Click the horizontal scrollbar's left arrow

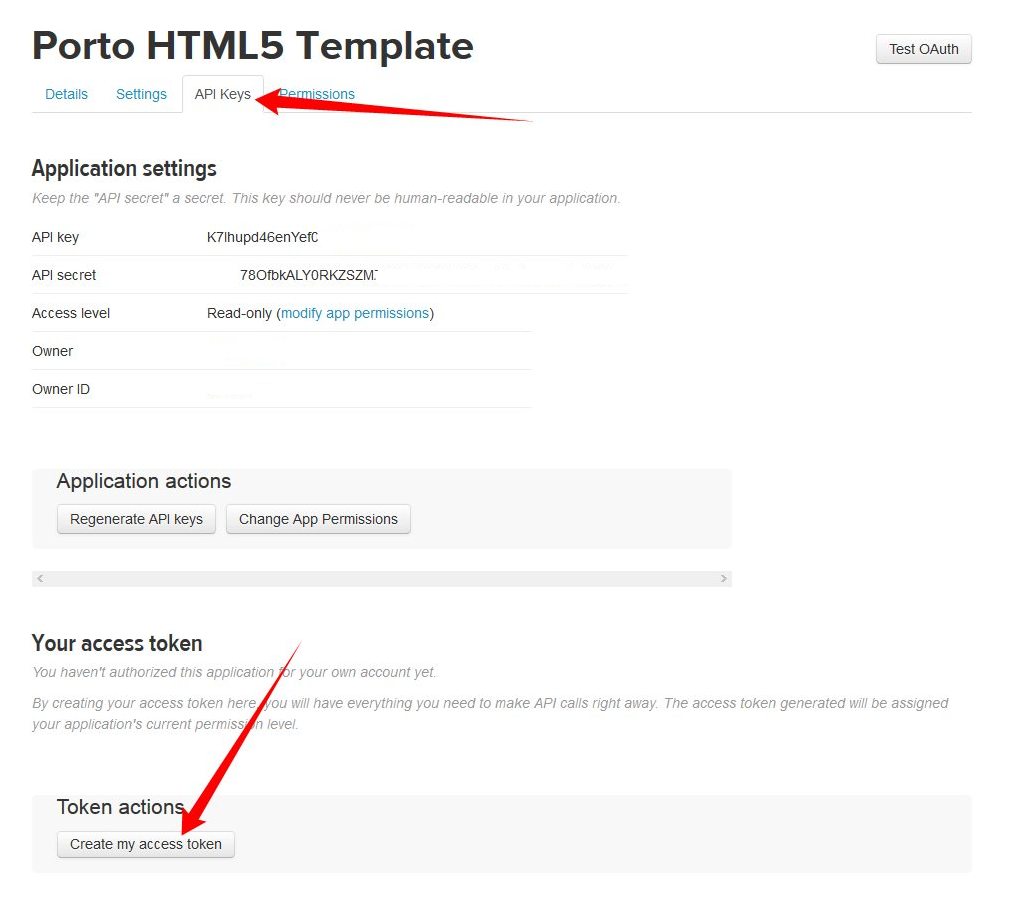click(40, 579)
